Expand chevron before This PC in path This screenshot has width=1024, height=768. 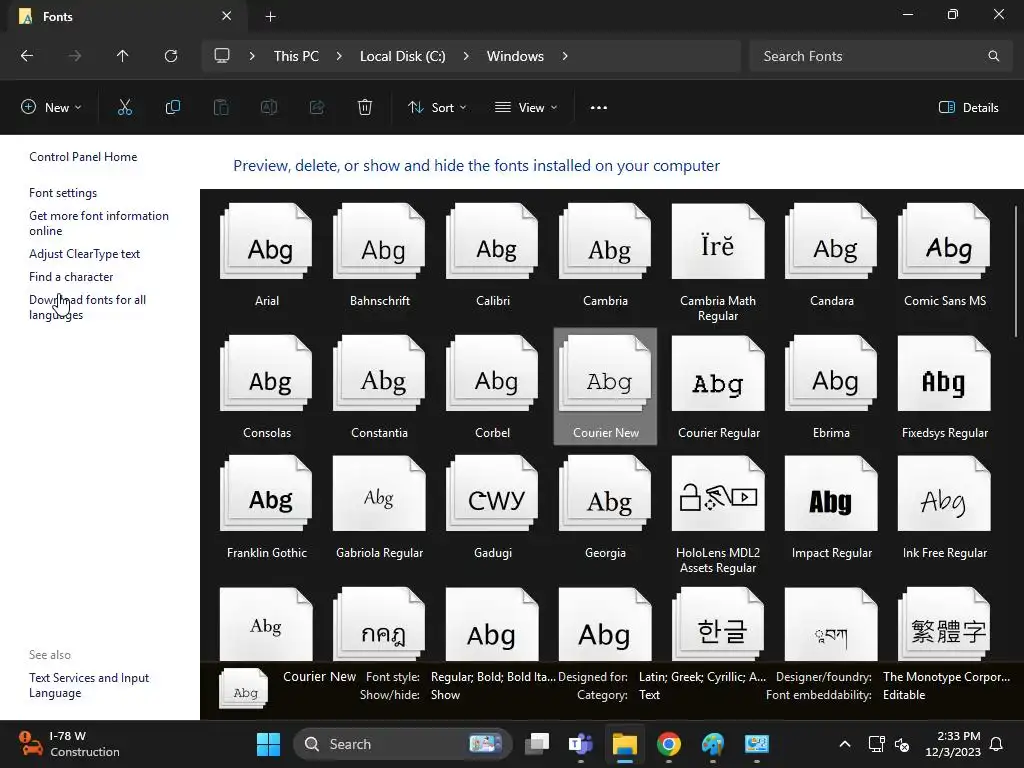(252, 56)
